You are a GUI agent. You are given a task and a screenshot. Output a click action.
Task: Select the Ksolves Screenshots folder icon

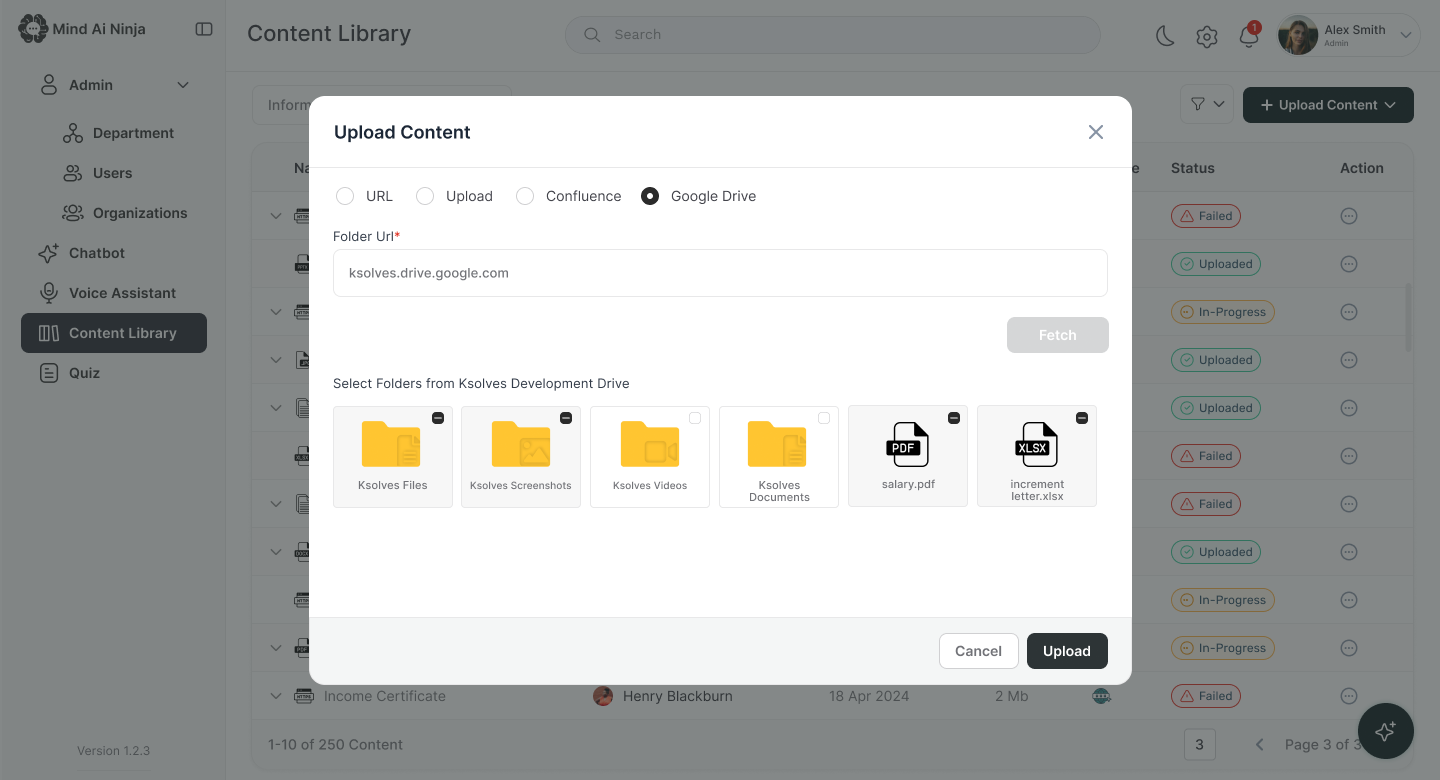point(520,444)
